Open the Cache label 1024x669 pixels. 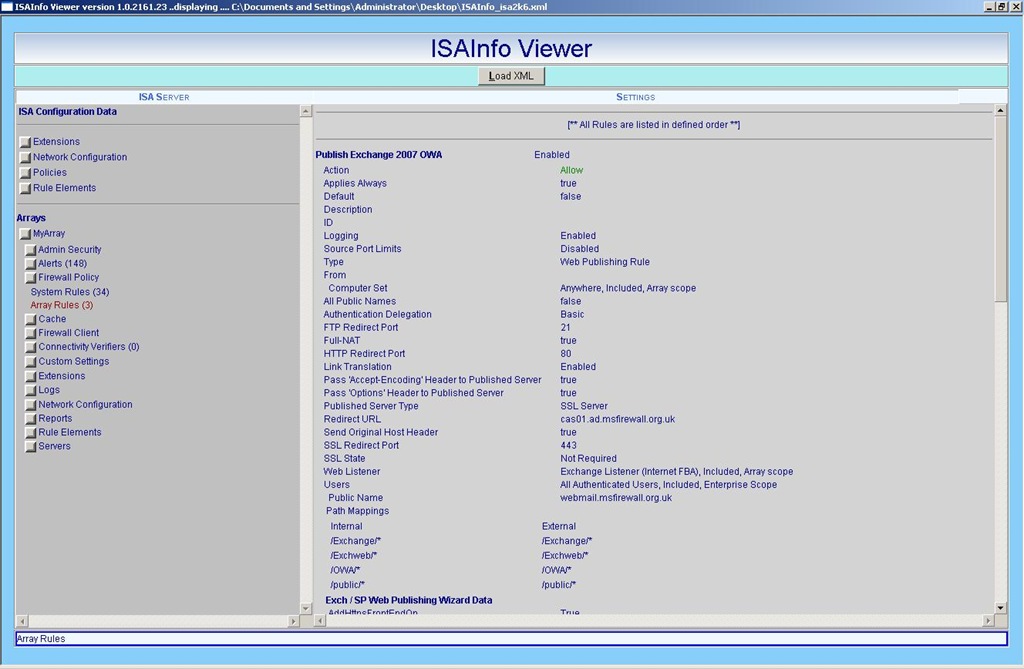pos(52,319)
